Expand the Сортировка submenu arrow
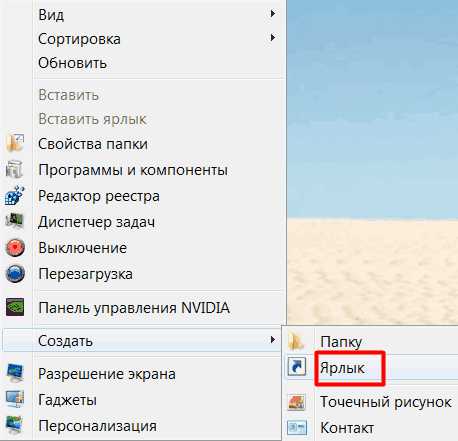 click(273, 37)
